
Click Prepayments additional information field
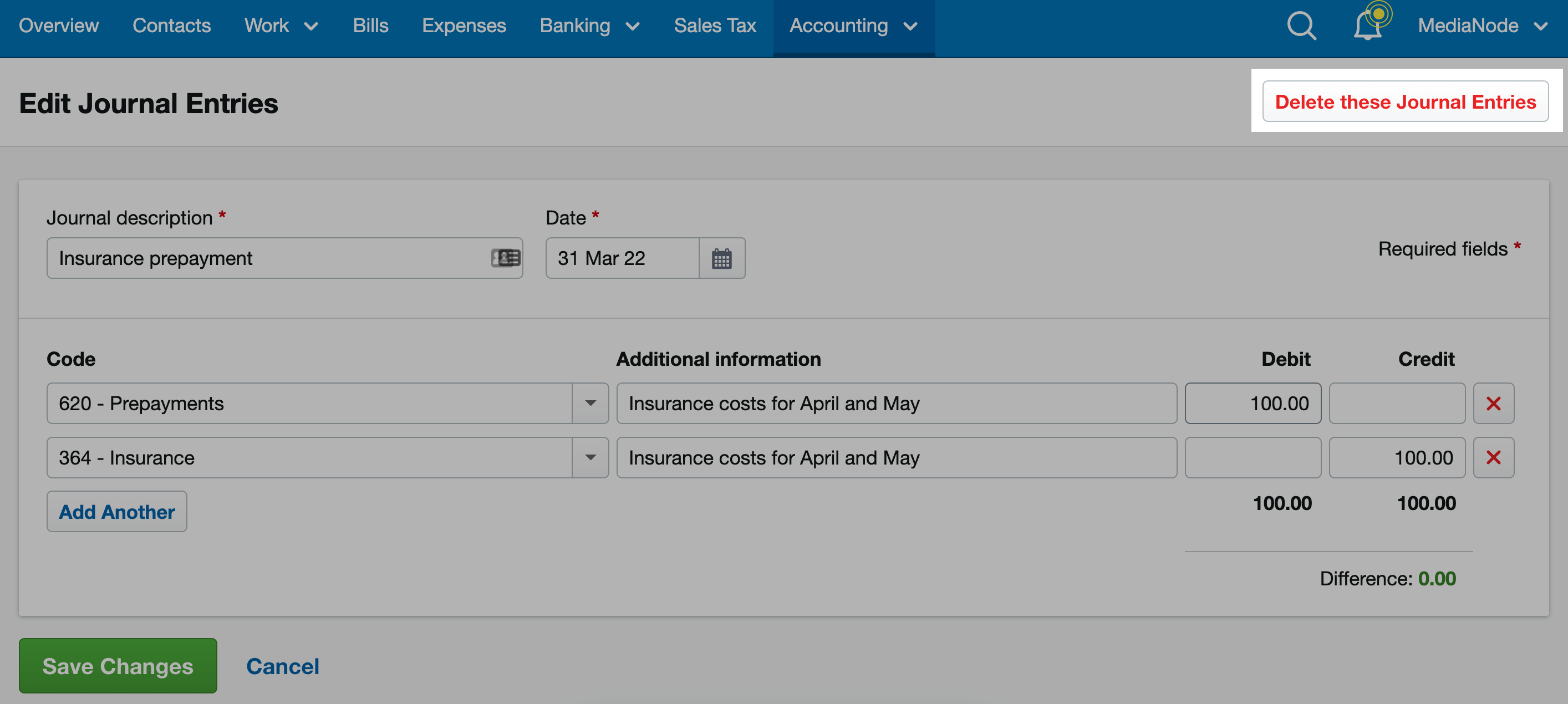(x=897, y=404)
